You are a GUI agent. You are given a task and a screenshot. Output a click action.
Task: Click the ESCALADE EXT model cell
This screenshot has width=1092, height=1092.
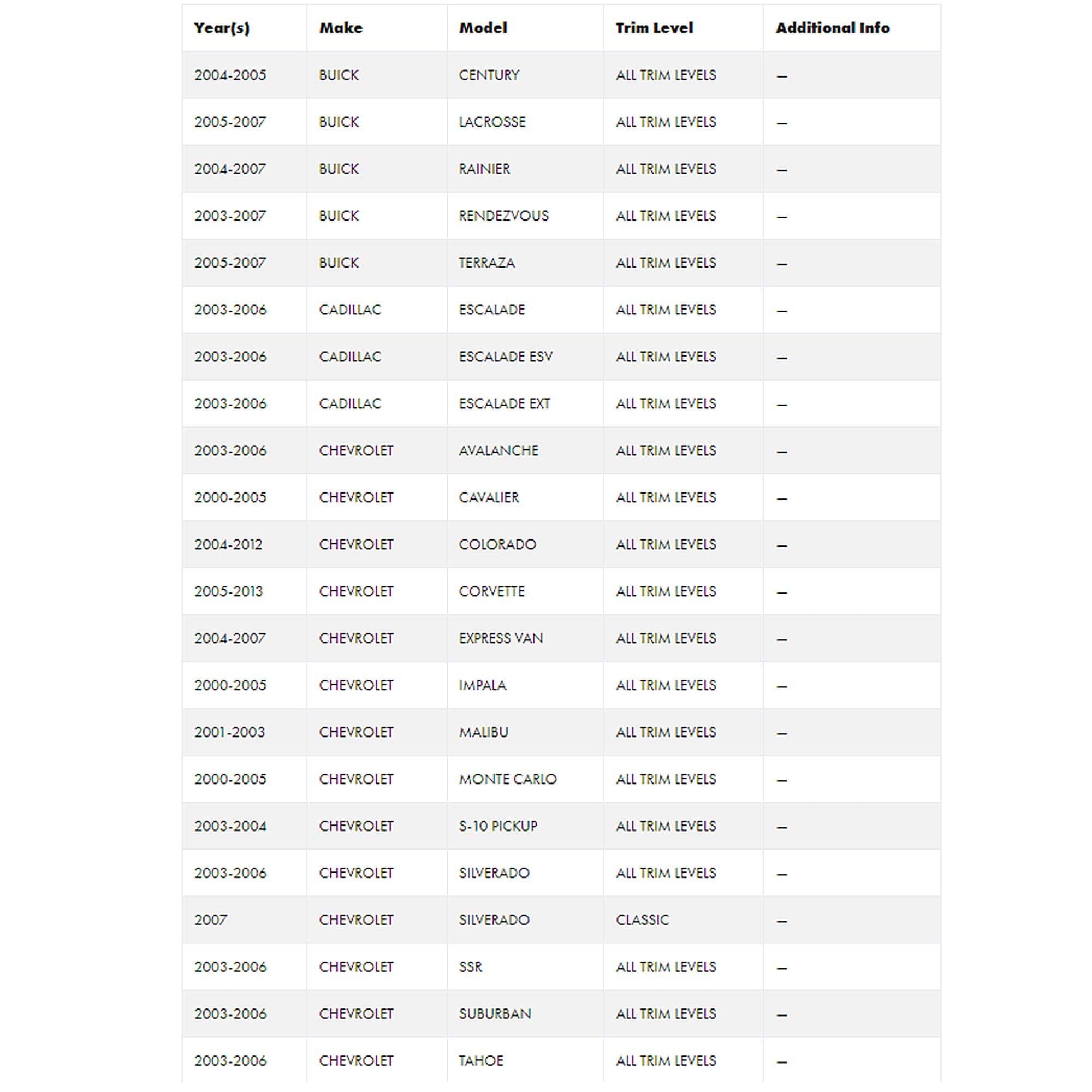[x=504, y=403]
